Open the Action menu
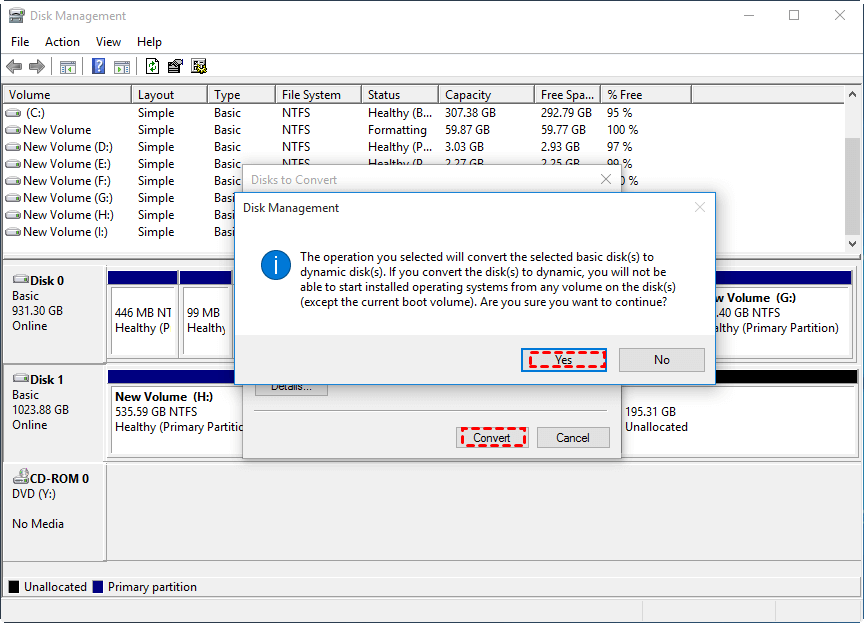The height and width of the screenshot is (623, 864). [62, 42]
